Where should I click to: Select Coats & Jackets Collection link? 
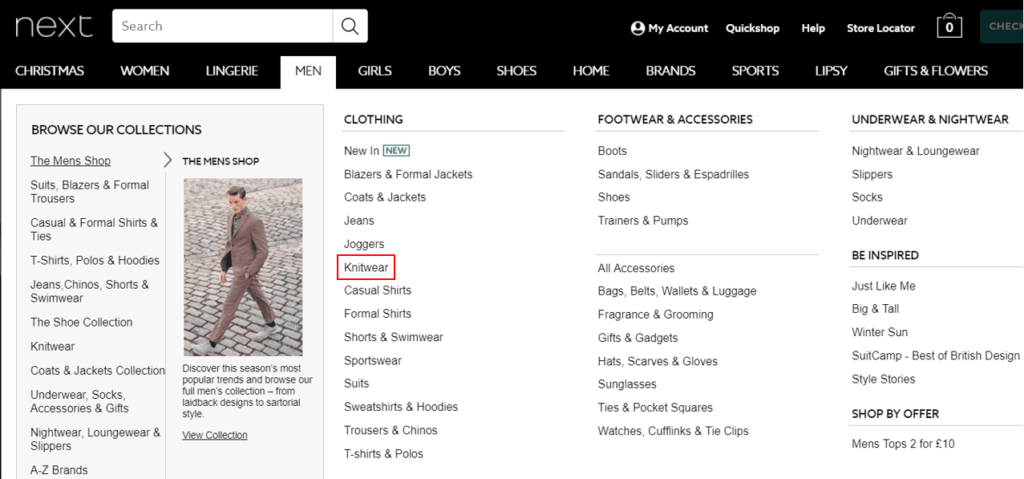(97, 371)
